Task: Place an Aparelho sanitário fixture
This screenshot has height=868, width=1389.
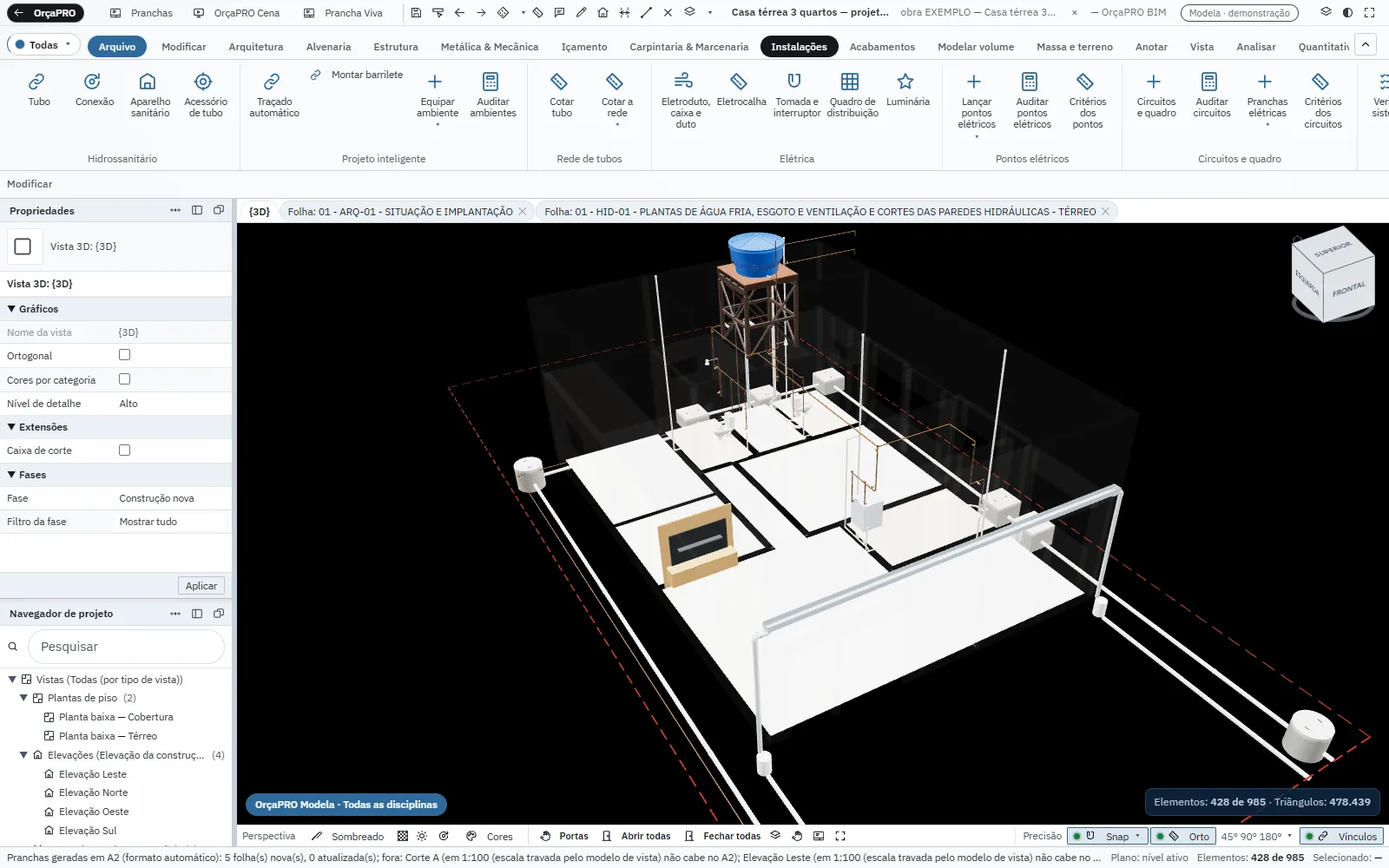Action: point(149,95)
